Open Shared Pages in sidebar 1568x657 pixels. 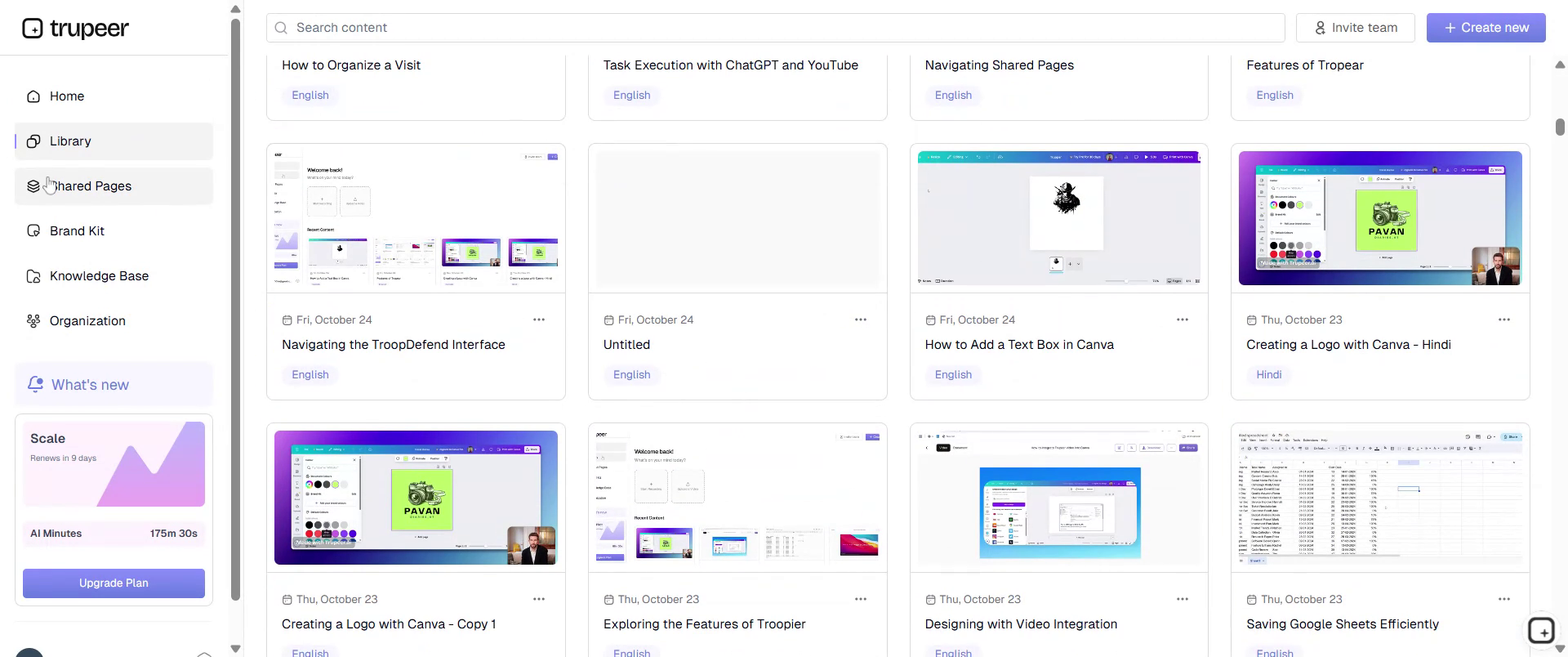click(114, 186)
